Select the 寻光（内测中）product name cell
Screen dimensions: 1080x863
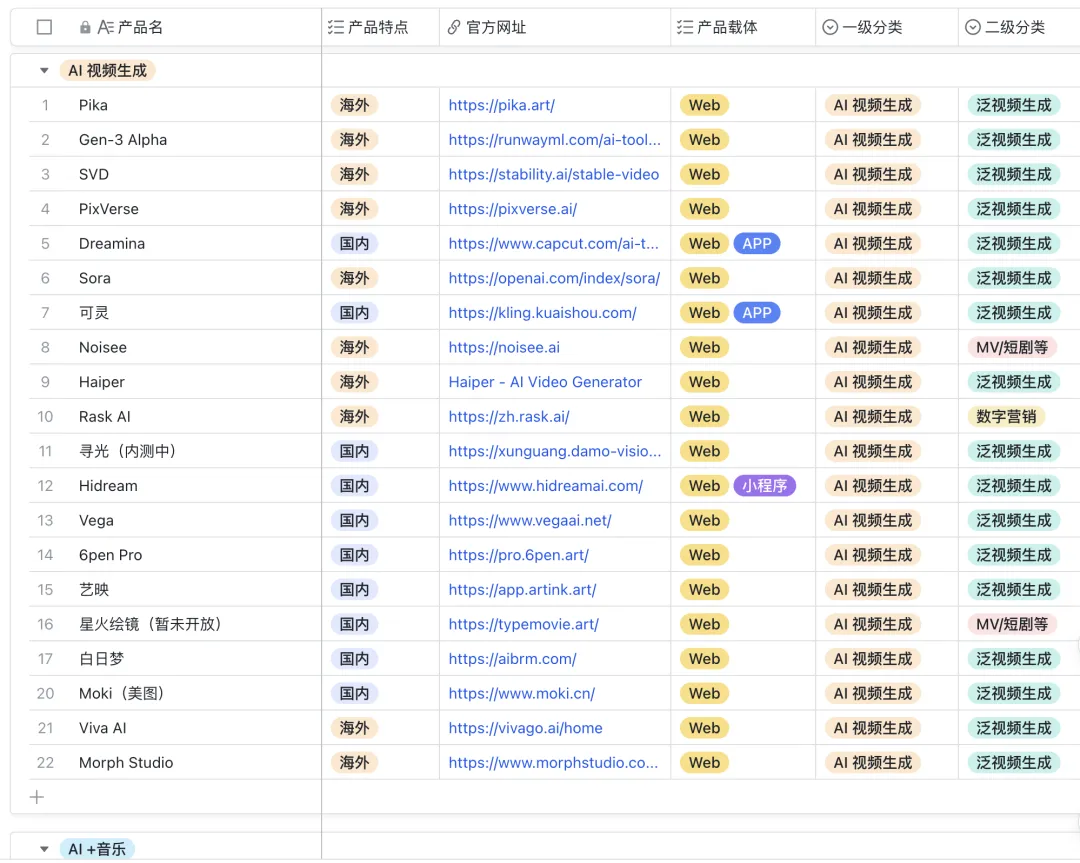coord(127,451)
